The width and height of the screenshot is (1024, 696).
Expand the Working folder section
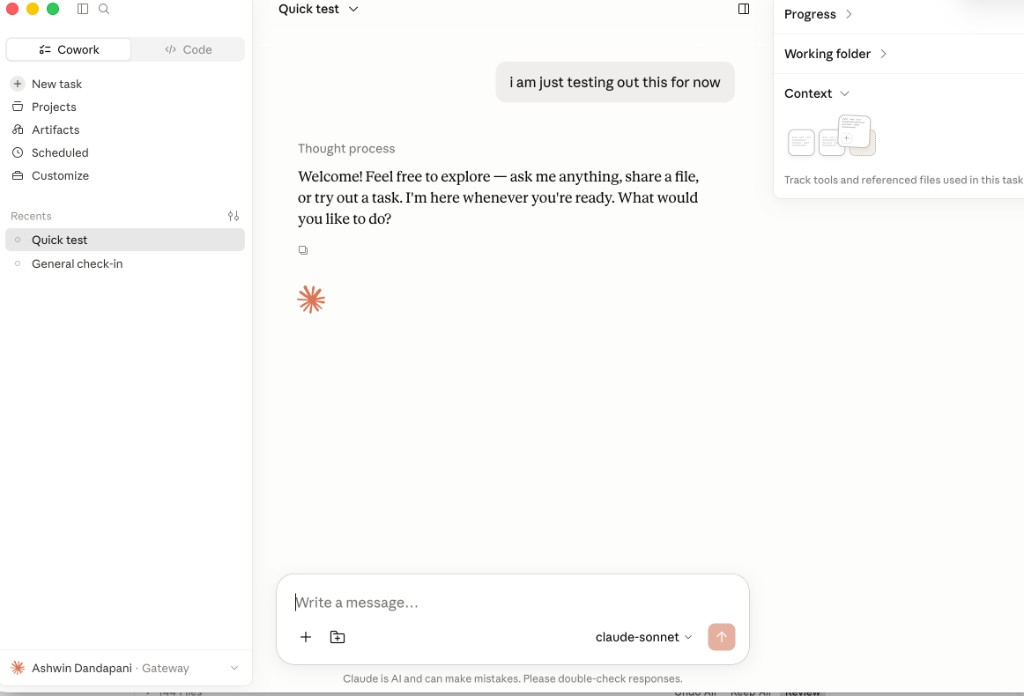(835, 54)
